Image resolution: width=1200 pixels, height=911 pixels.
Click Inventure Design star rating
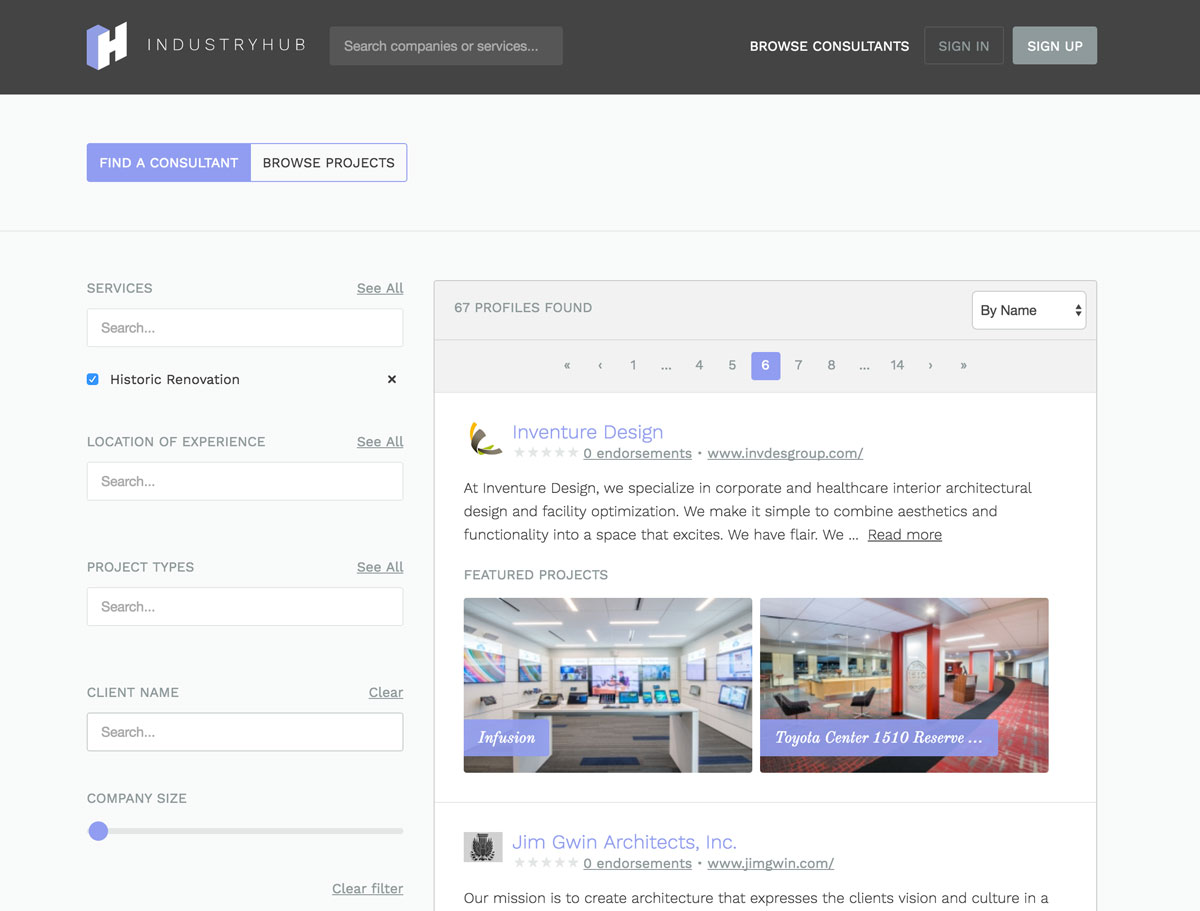coord(545,453)
